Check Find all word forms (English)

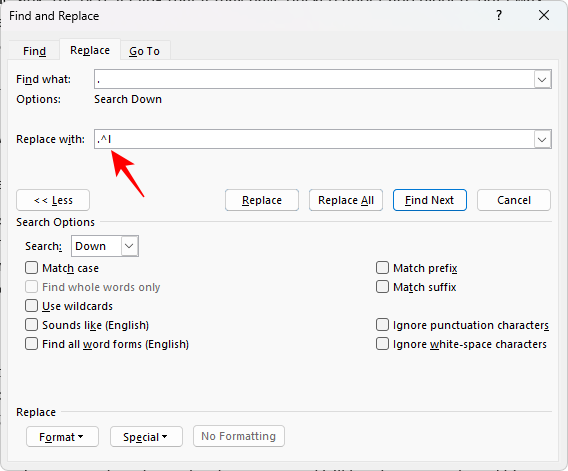(x=31, y=344)
